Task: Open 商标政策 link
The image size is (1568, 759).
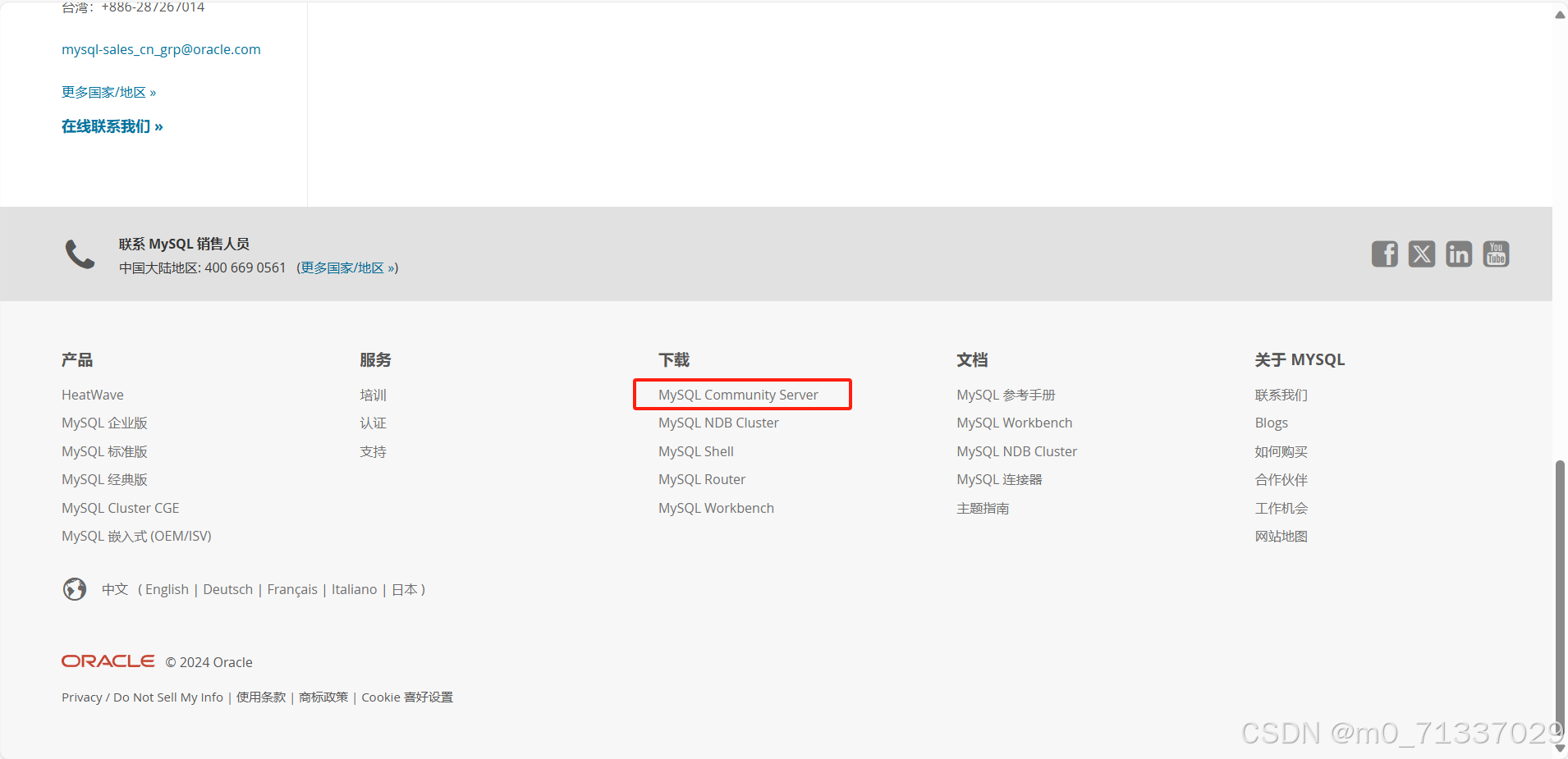Action: tap(323, 697)
